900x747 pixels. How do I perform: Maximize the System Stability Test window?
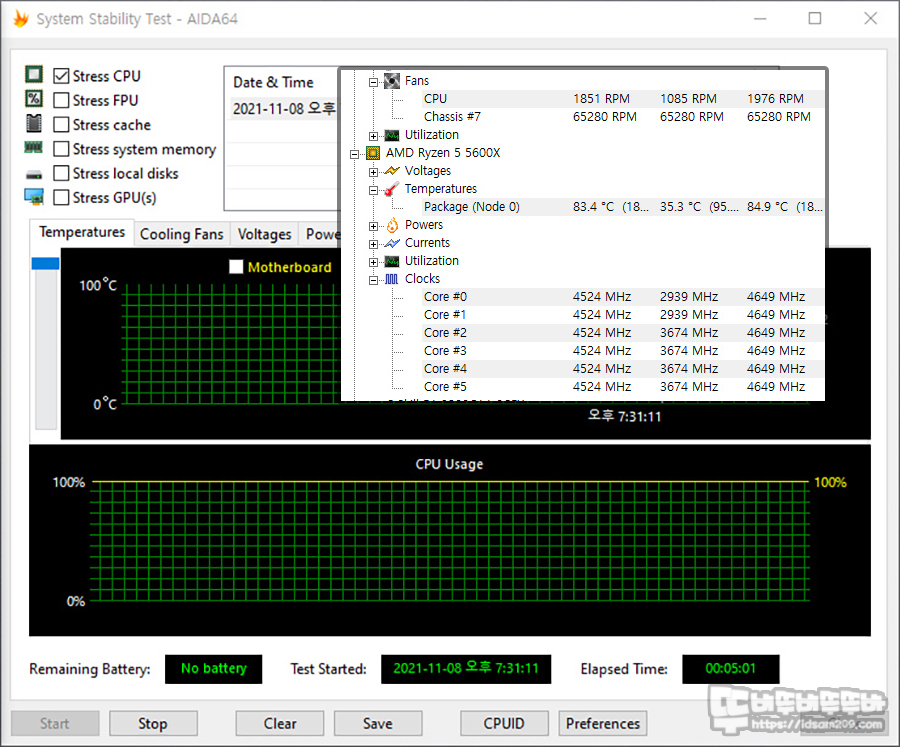pyautogui.click(x=814, y=18)
